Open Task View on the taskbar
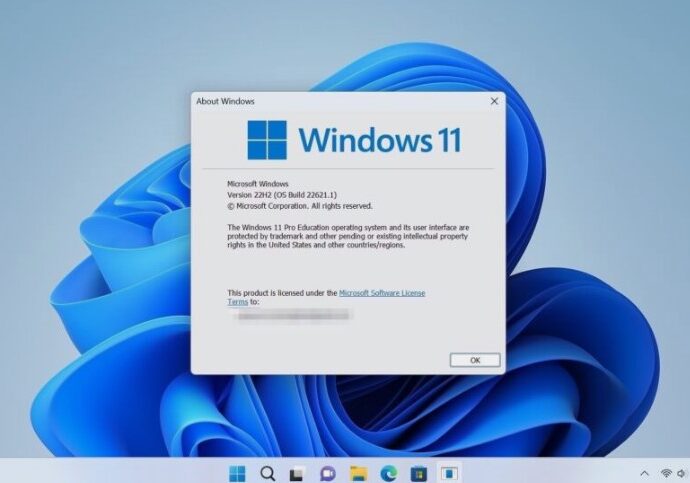This screenshot has height=483, width=690. (x=297, y=472)
